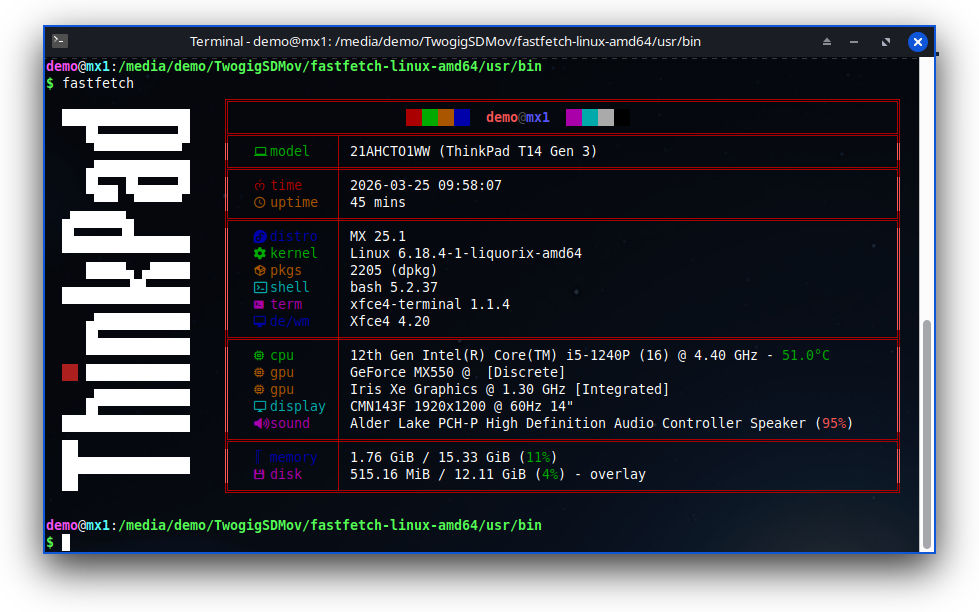Click memory value '1.76 GiB / 15.33 GiB'
Viewport: 979px width, 612px height.
click(430, 457)
